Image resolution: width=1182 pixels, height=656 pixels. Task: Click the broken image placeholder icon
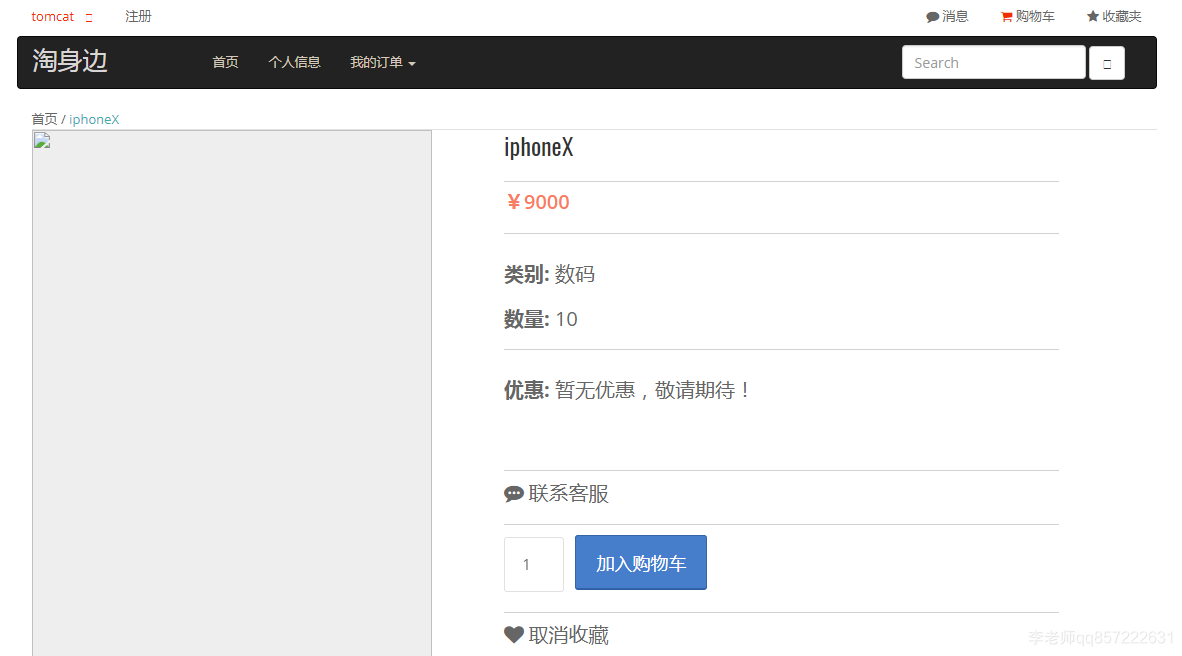[40, 140]
